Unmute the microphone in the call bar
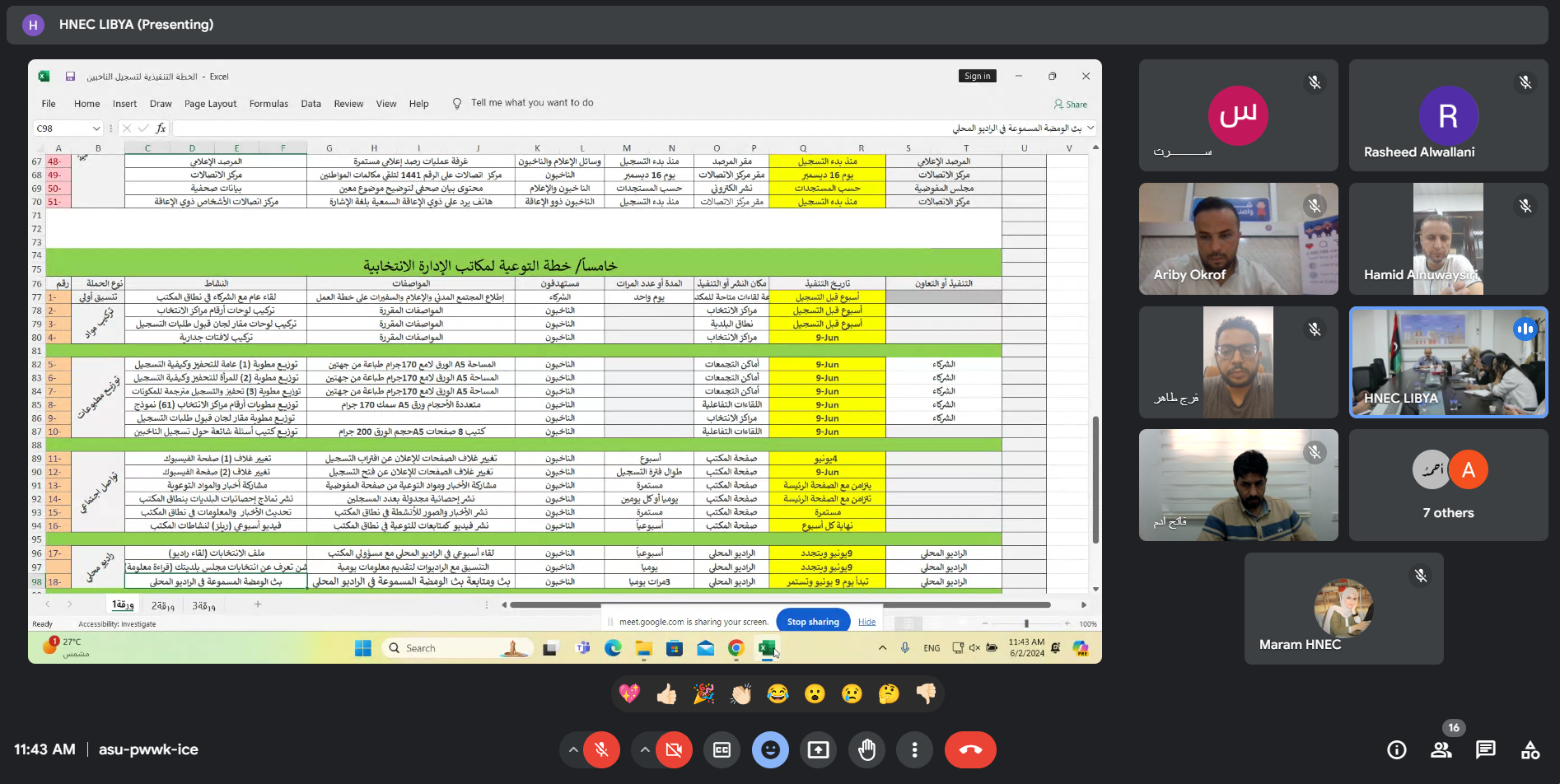 [602, 749]
